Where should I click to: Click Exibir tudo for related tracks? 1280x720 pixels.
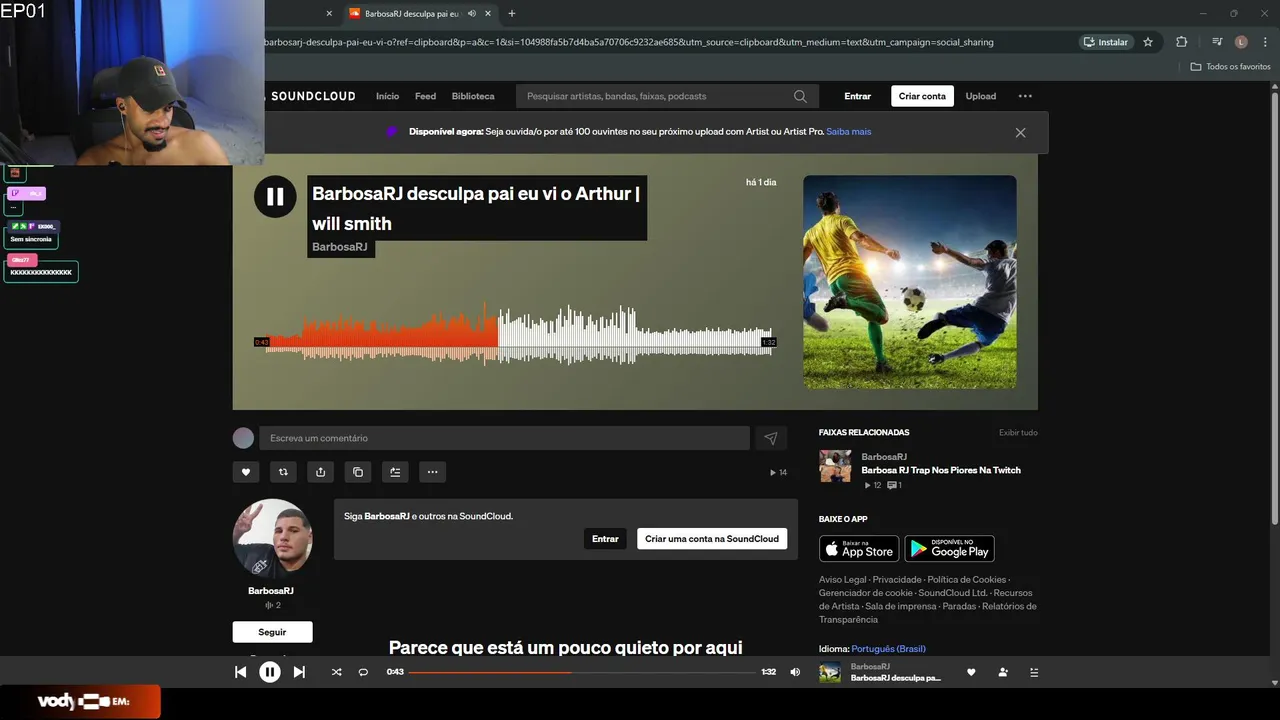click(1018, 433)
